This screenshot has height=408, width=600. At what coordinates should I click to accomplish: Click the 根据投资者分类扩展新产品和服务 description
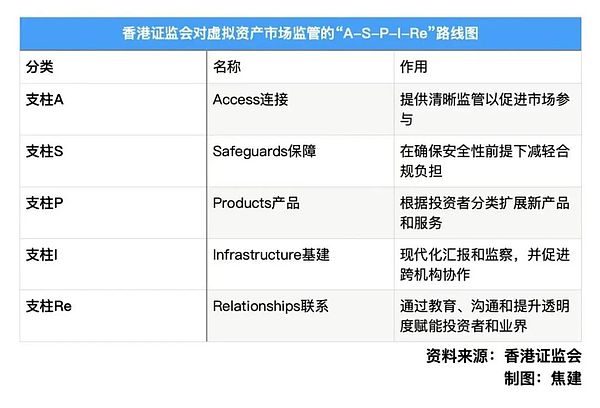[x=484, y=214]
